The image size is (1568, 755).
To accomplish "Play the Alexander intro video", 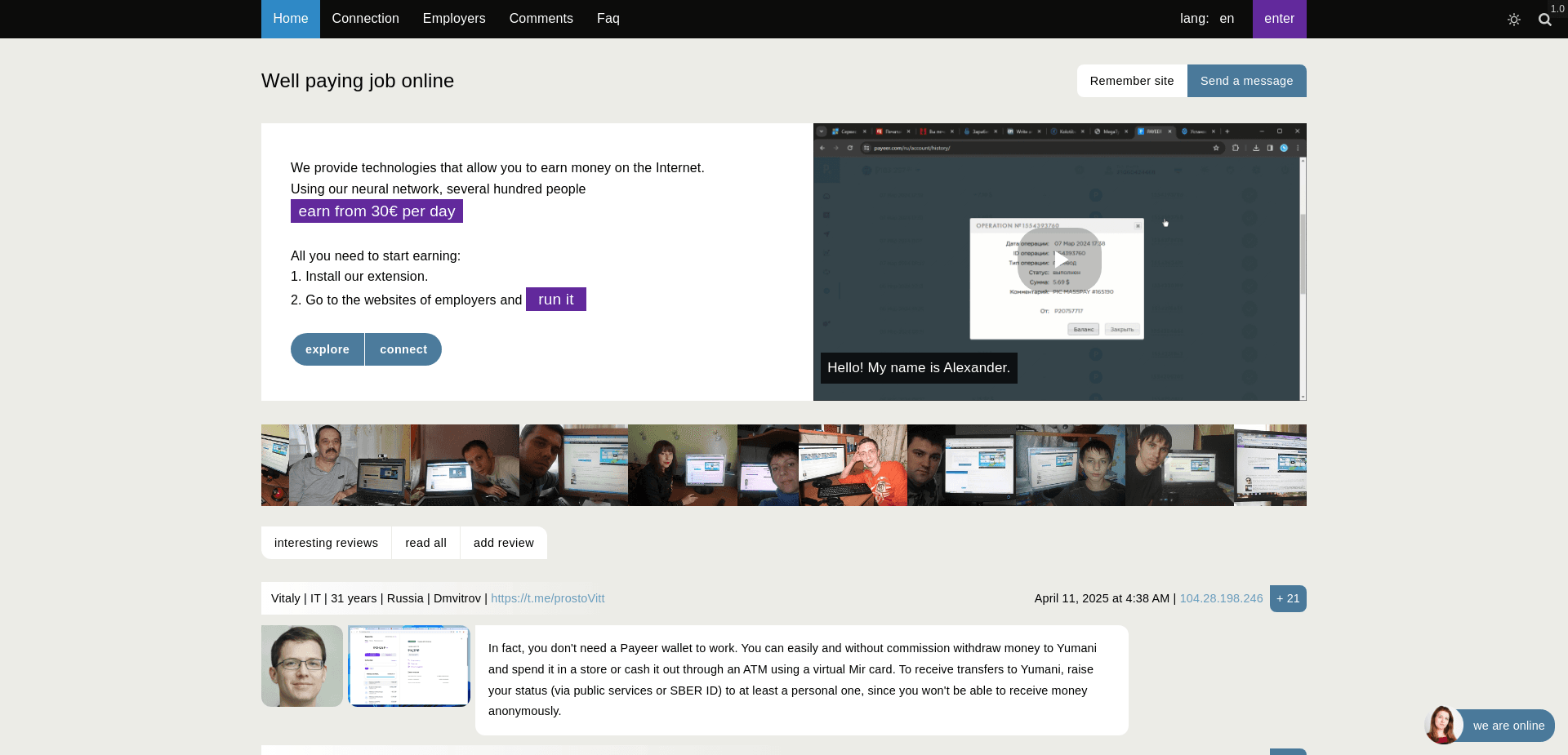I will coord(1059,261).
